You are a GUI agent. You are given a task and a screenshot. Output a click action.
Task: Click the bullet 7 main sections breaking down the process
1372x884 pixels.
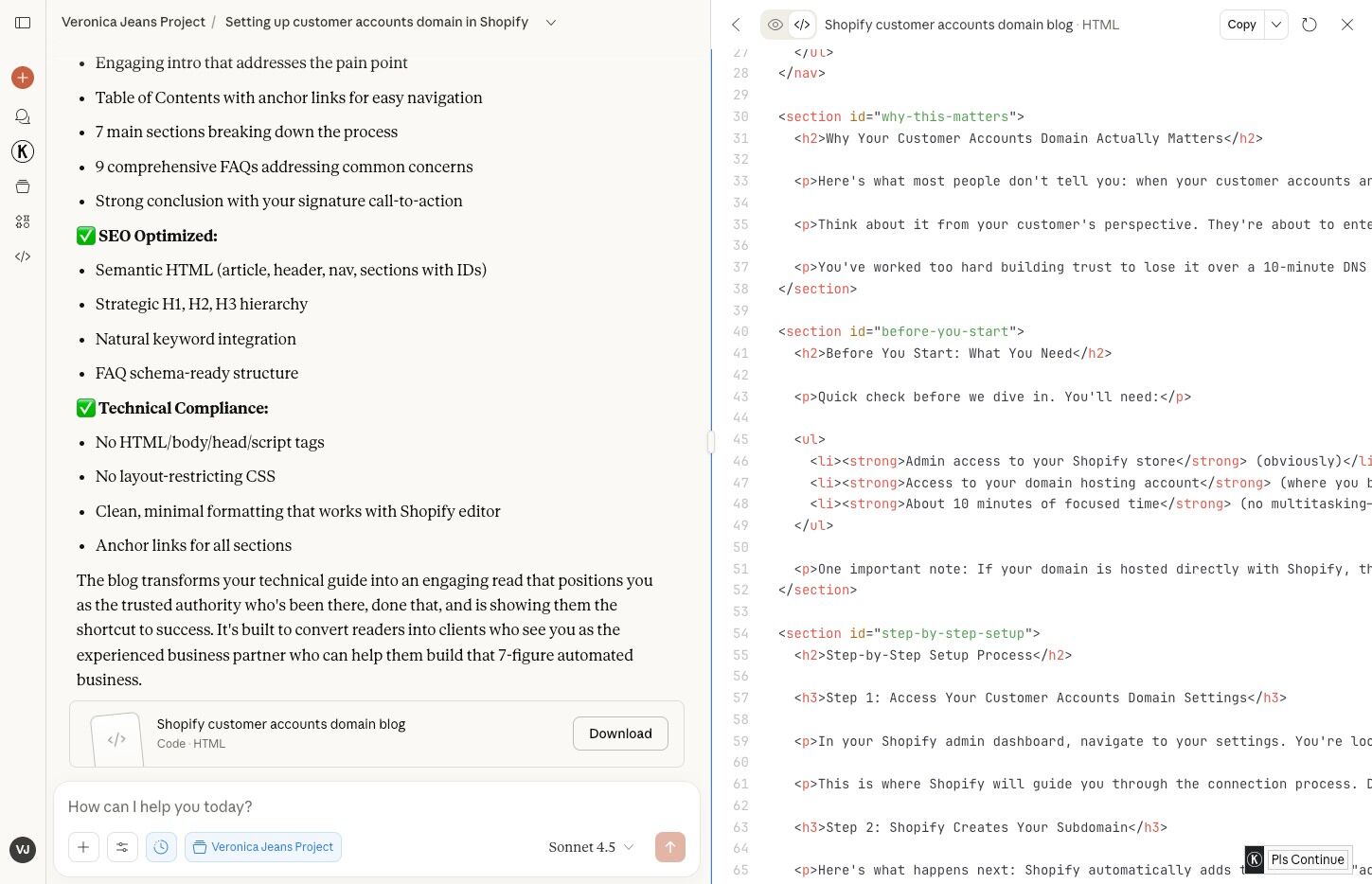246,132
